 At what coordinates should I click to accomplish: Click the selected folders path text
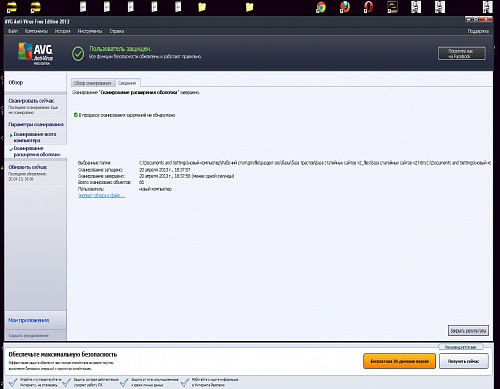[315, 163]
